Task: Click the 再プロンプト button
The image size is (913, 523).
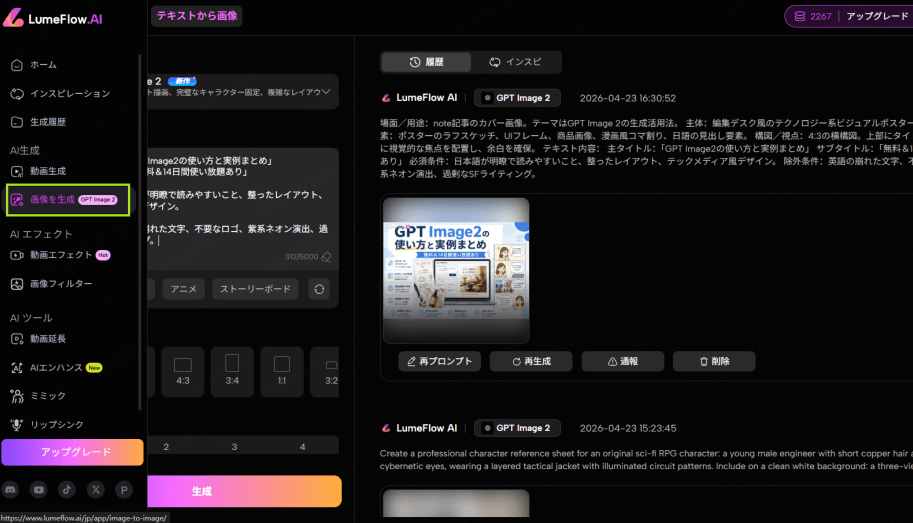Action: click(440, 361)
